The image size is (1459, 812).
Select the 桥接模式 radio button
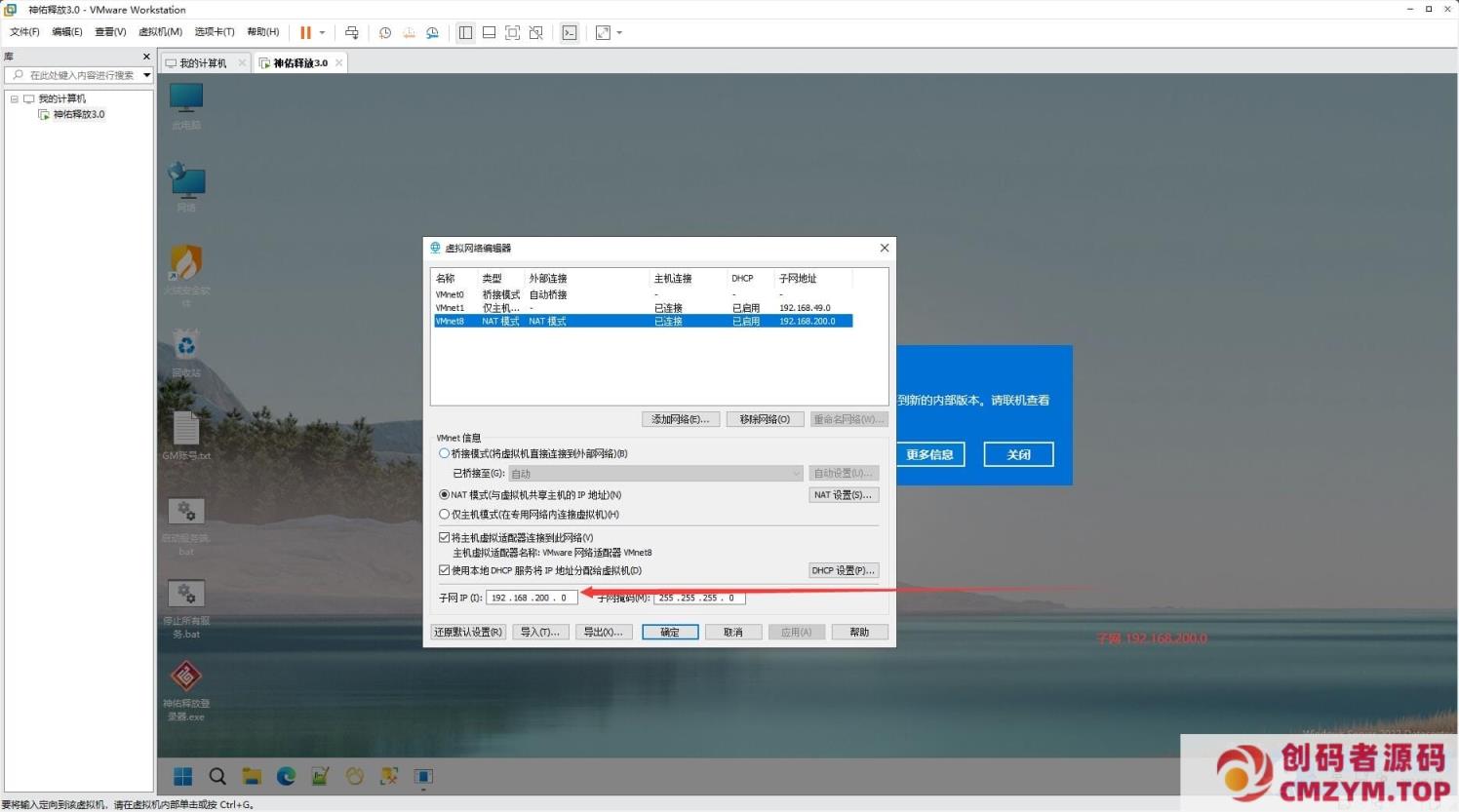tap(445, 453)
